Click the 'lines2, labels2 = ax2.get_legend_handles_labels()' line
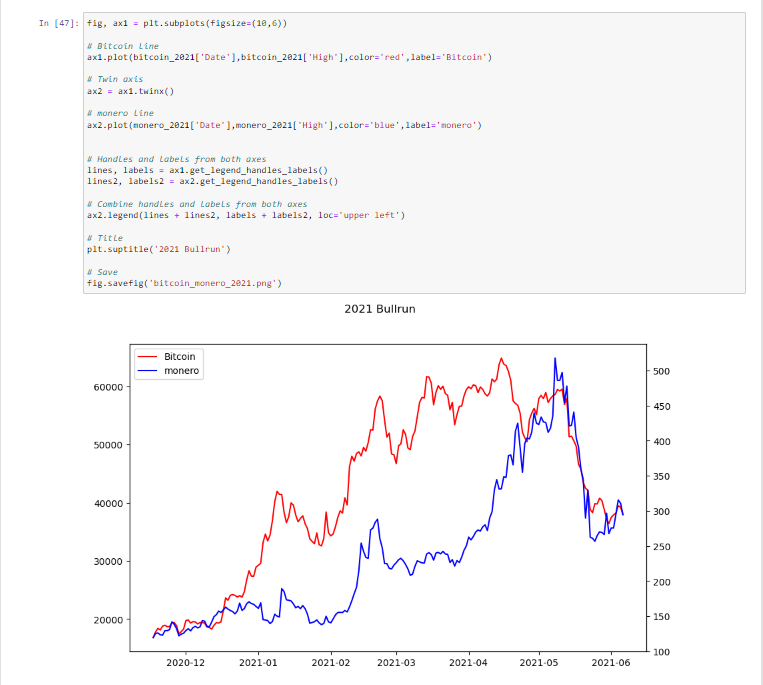The image size is (763, 685). coord(213,181)
